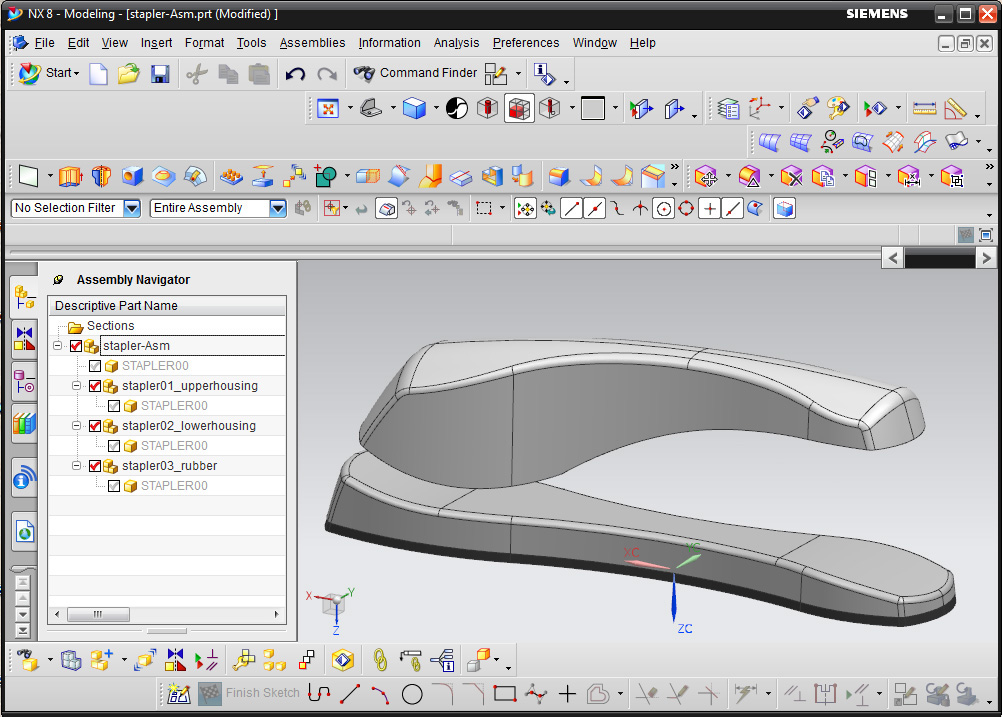Open the Assemblies menu

coord(312,43)
